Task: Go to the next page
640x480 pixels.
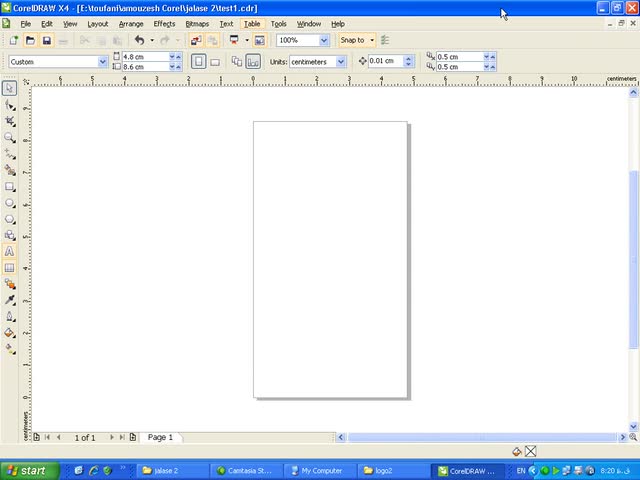Action: tap(111, 437)
